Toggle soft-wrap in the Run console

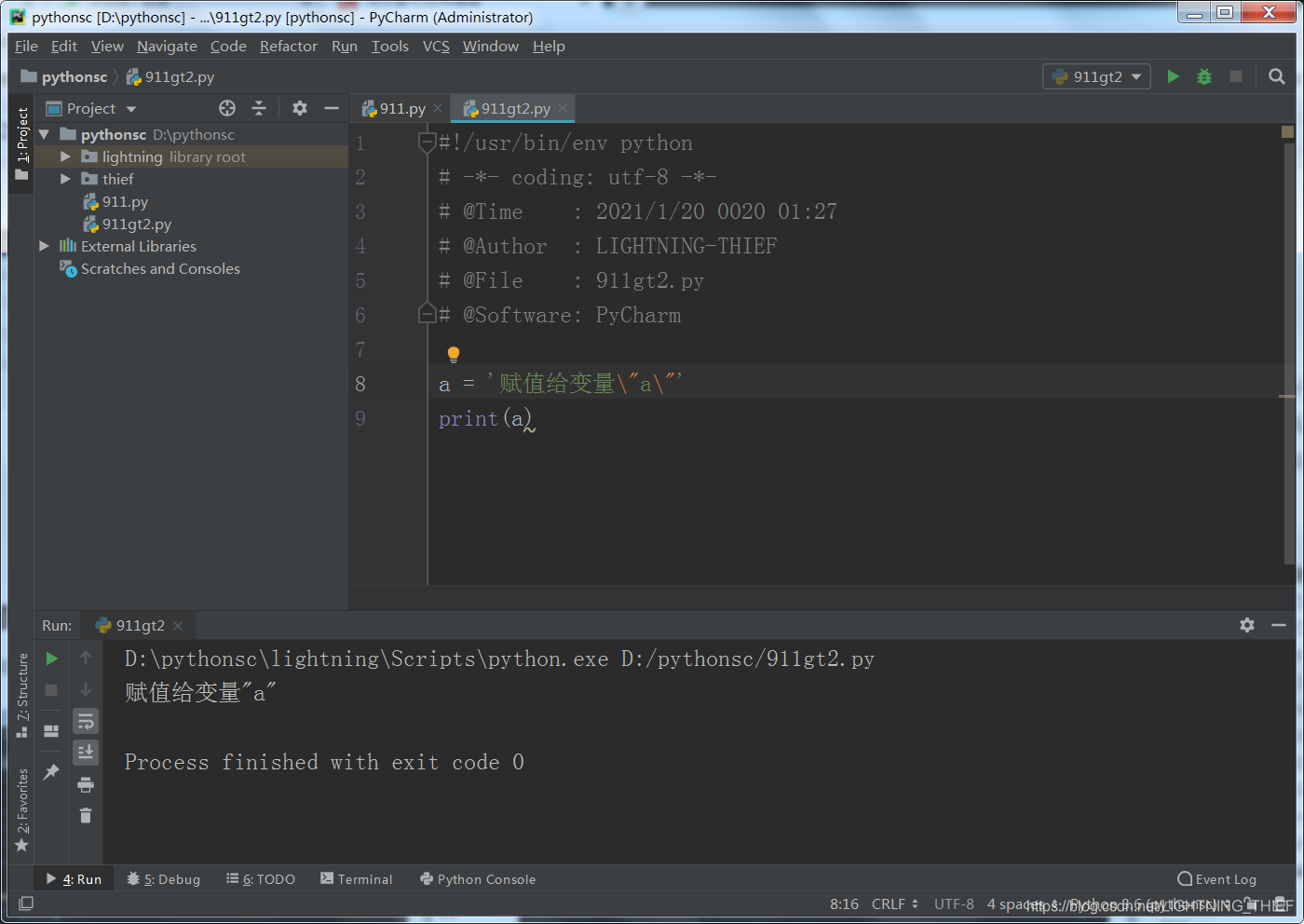(x=86, y=721)
